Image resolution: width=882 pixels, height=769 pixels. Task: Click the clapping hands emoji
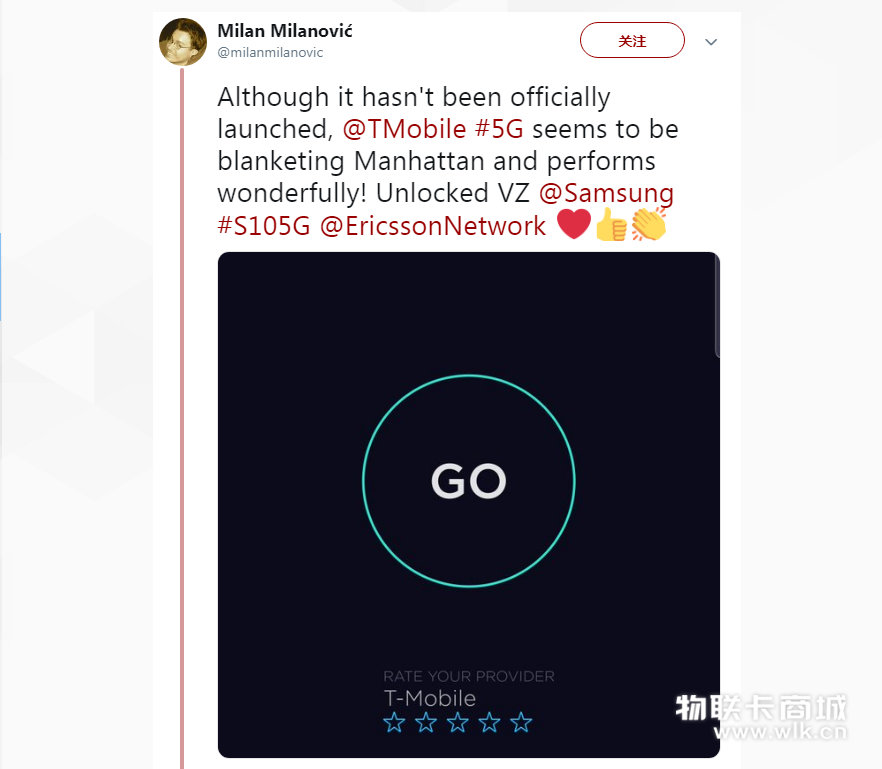click(x=649, y=224)
